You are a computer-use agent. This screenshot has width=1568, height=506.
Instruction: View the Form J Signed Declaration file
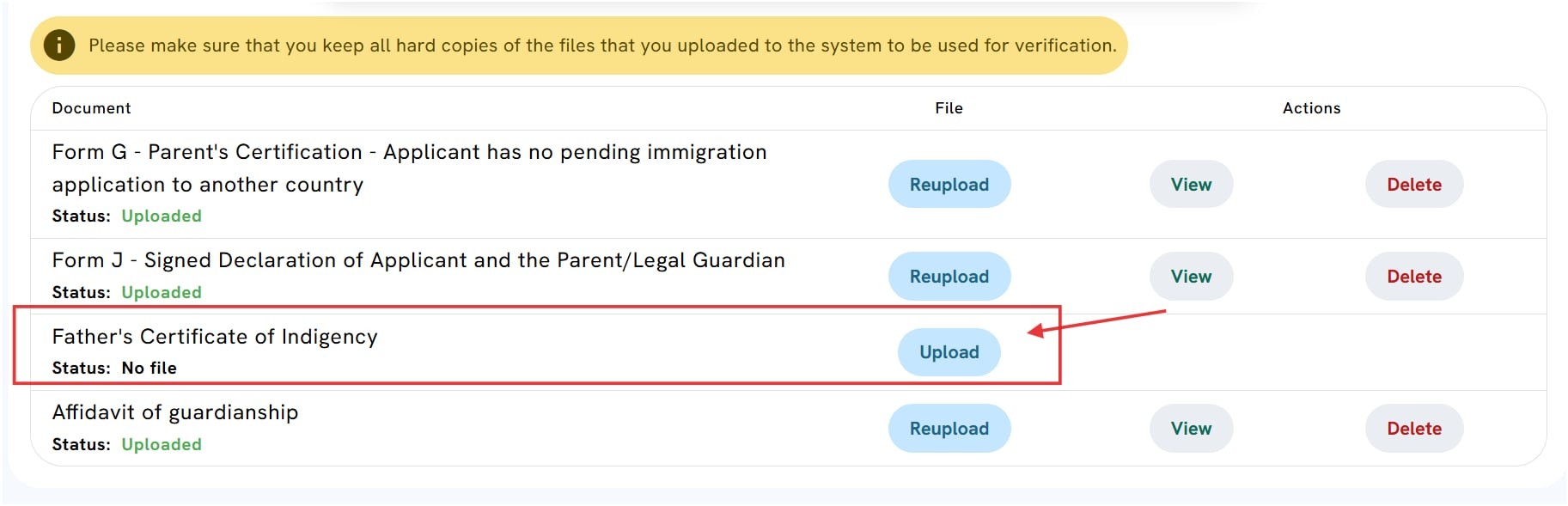point(1191,276)
